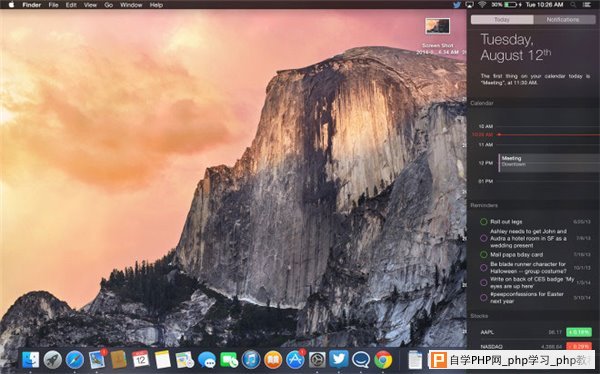Open Contacts brown book icon in Dock

tap(119, 360)
